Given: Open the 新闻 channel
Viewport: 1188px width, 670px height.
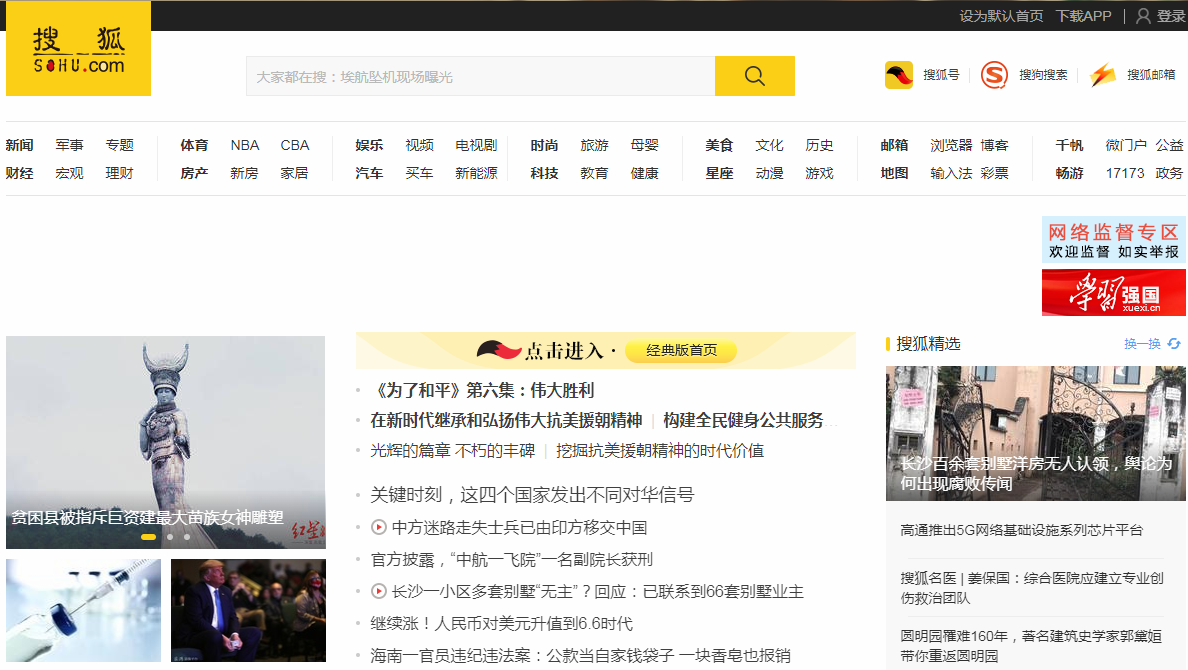Looking at the screenshot, I should point(20,145).
